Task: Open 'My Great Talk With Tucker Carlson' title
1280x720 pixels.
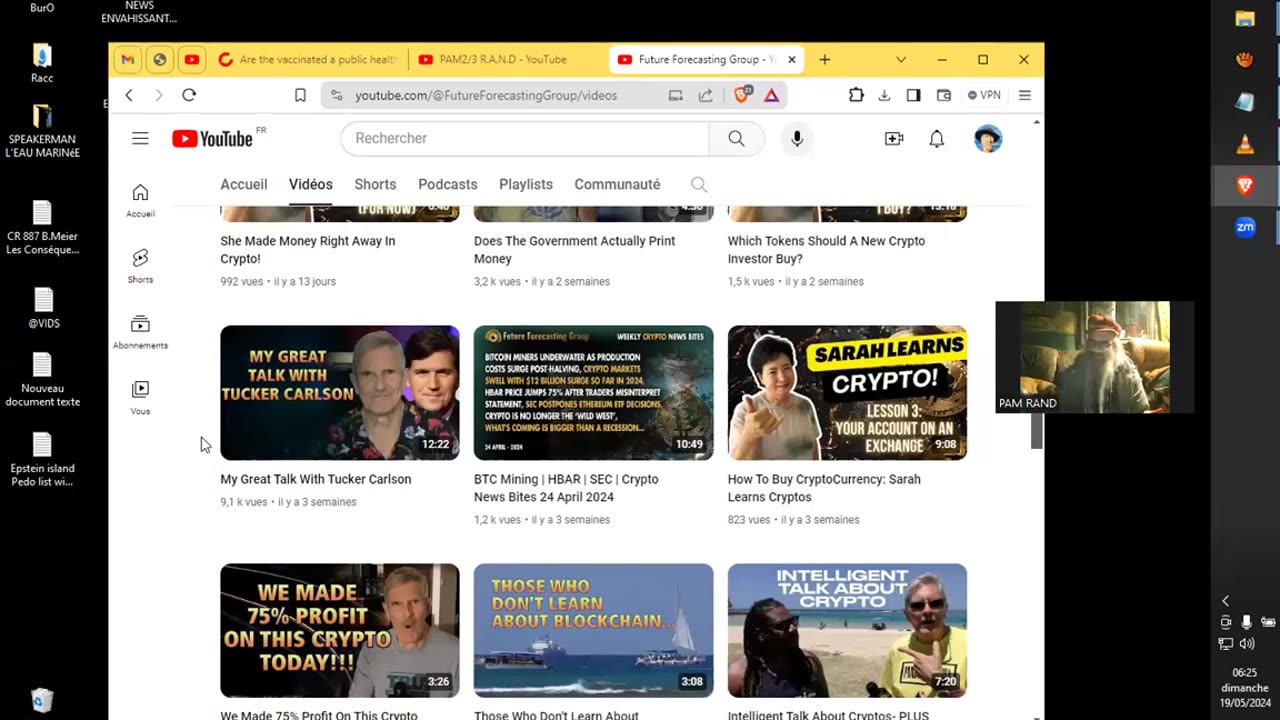Action: pyautogui.click(x=316, y=479)
